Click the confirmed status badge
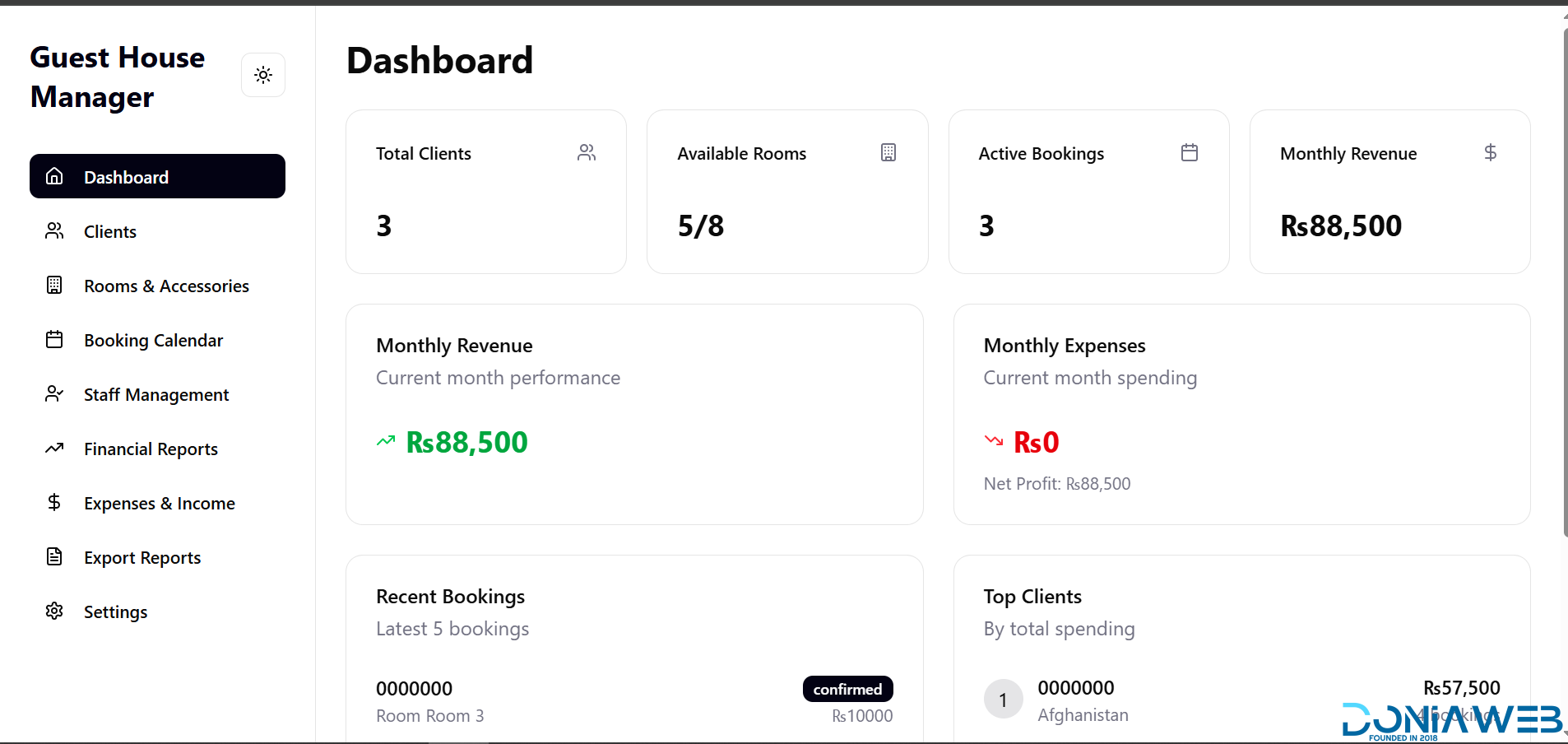 coord(847,689)
